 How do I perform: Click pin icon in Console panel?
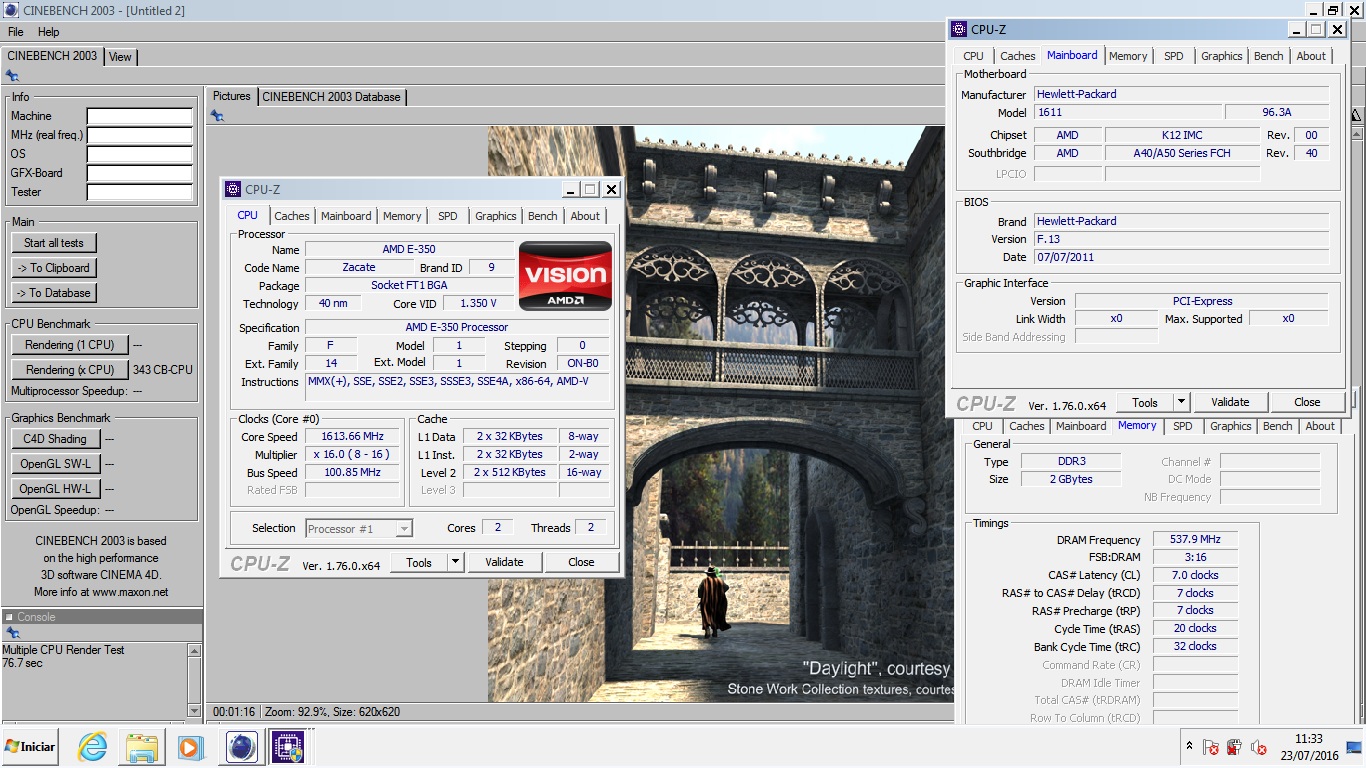(x=12, y=633)
